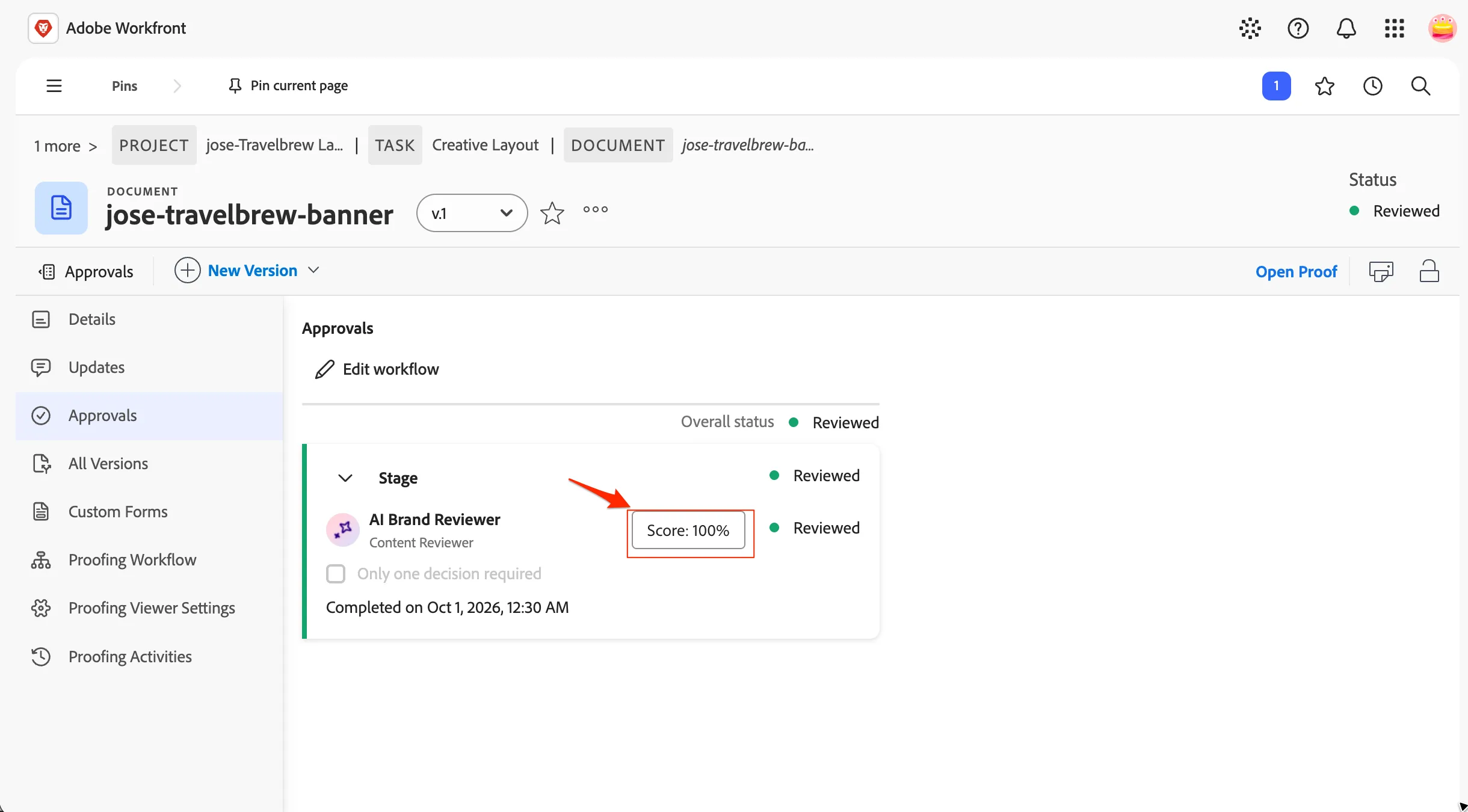Image resolution: width=1468 pixels, height=812 pixels.
Task: Click the Adobe Workfront logo
Action: pos(43,28)
